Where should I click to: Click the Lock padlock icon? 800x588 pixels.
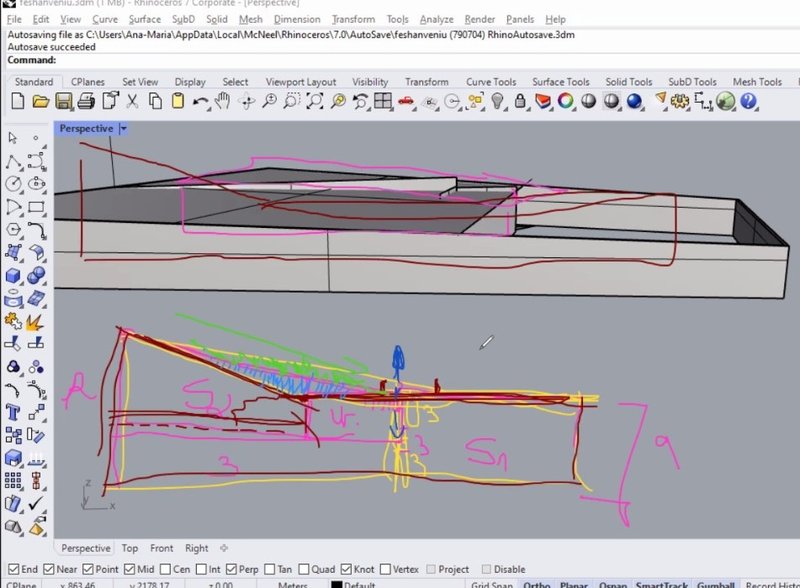click(x=520, y=100)
